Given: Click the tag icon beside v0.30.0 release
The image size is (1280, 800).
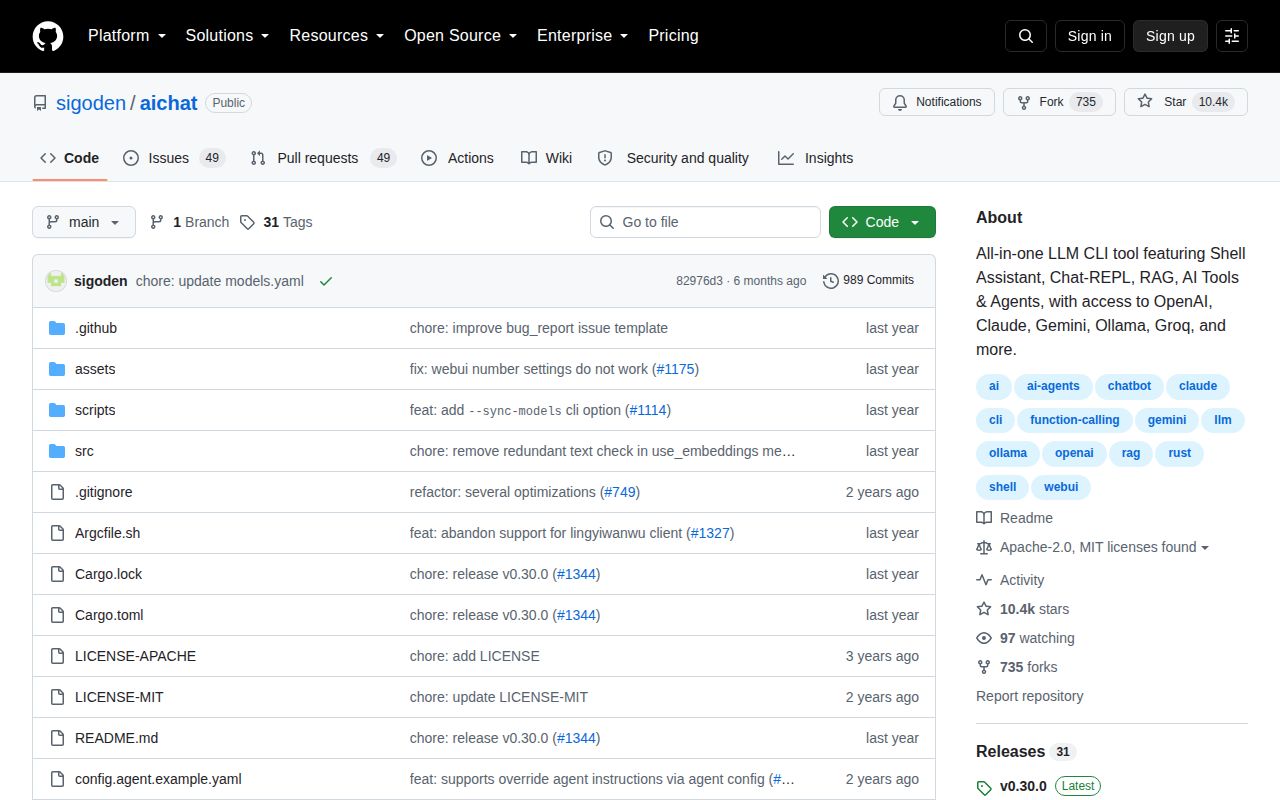Looking at the screenshot, I should tap(984, 787).
